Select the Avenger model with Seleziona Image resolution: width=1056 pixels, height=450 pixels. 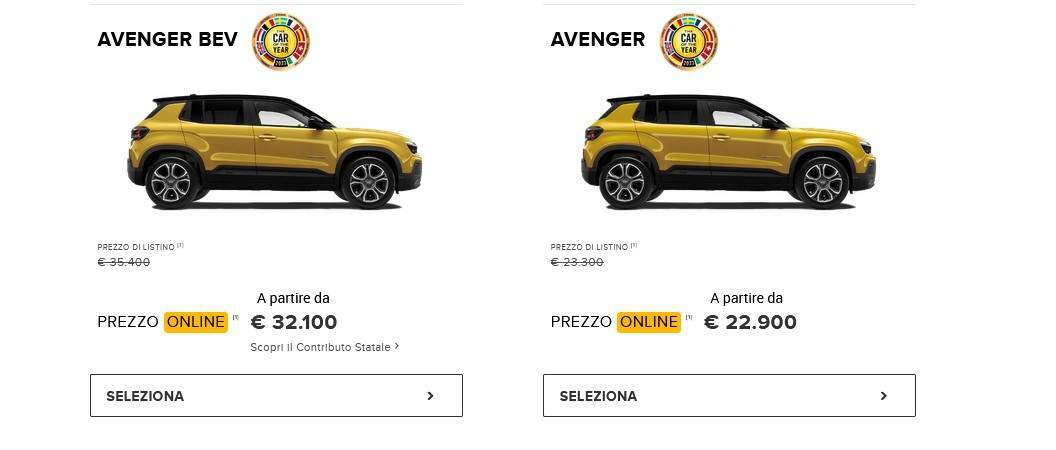[x=729, y=395]
